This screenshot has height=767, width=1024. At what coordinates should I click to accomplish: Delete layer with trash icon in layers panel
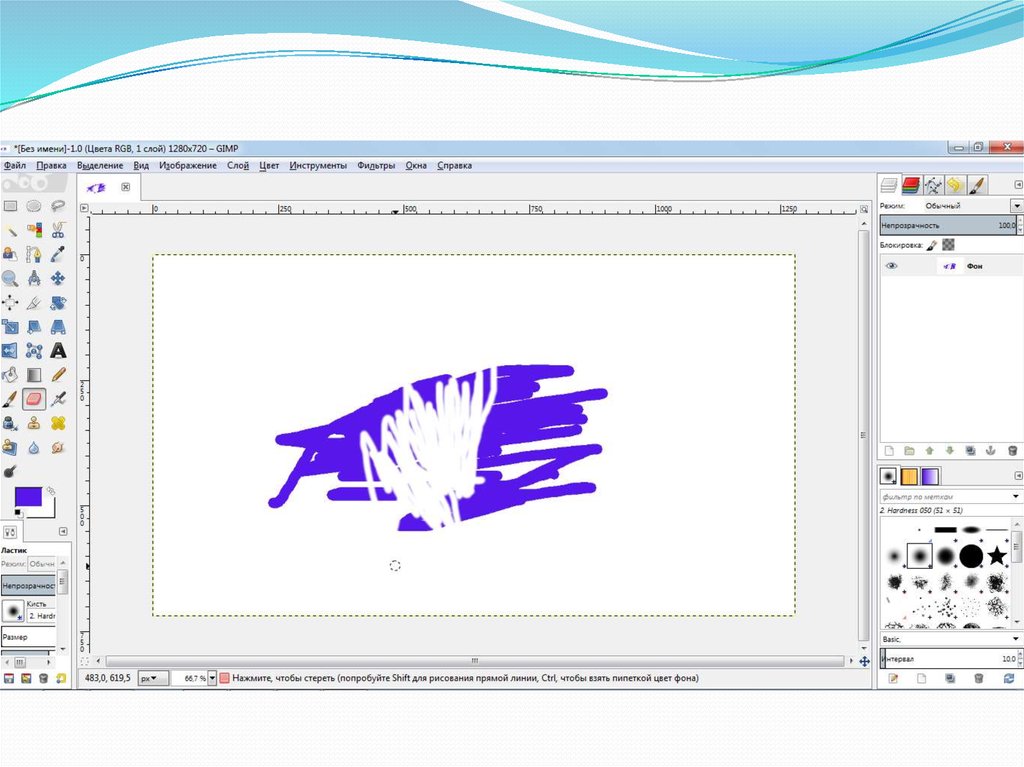(x=1012, y=451)
